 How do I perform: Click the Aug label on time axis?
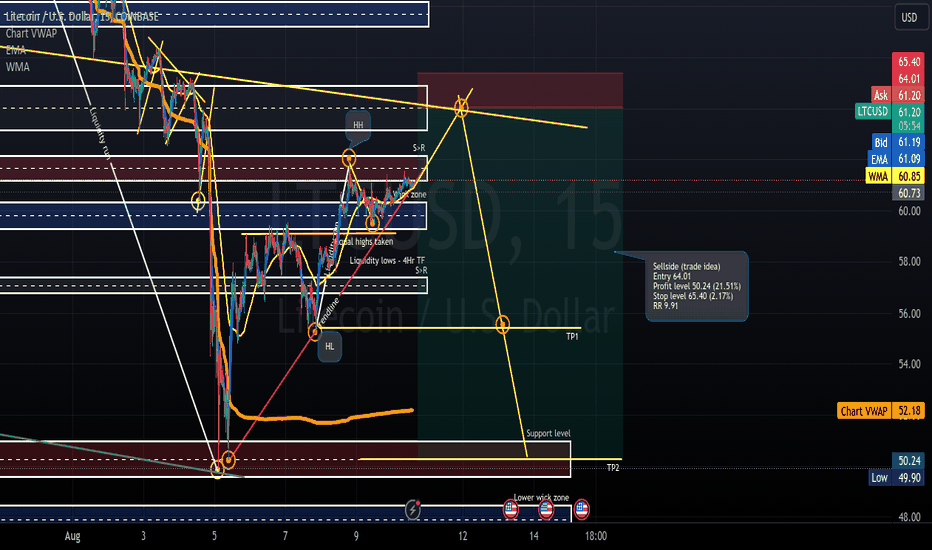[x=73, y=536]
